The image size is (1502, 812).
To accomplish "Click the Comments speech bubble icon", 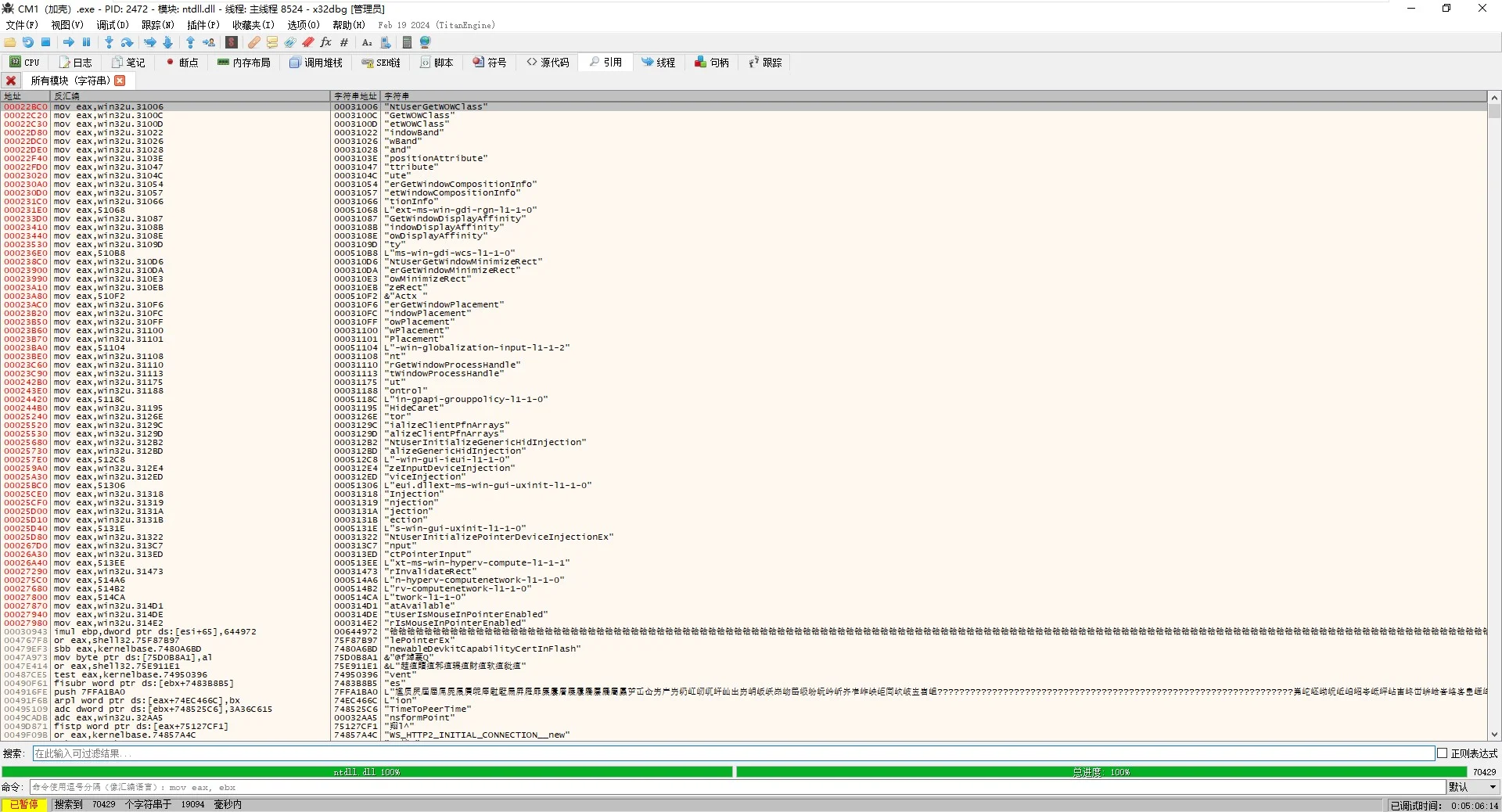I will (272, 42).
